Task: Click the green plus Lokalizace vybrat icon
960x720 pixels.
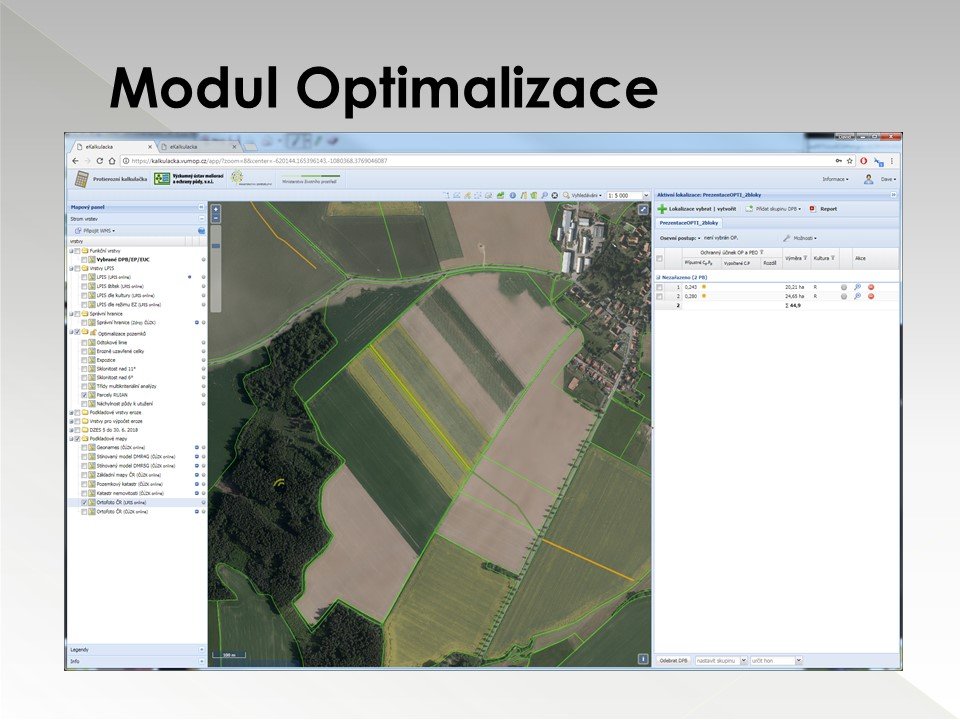Action: coord(662,209)
